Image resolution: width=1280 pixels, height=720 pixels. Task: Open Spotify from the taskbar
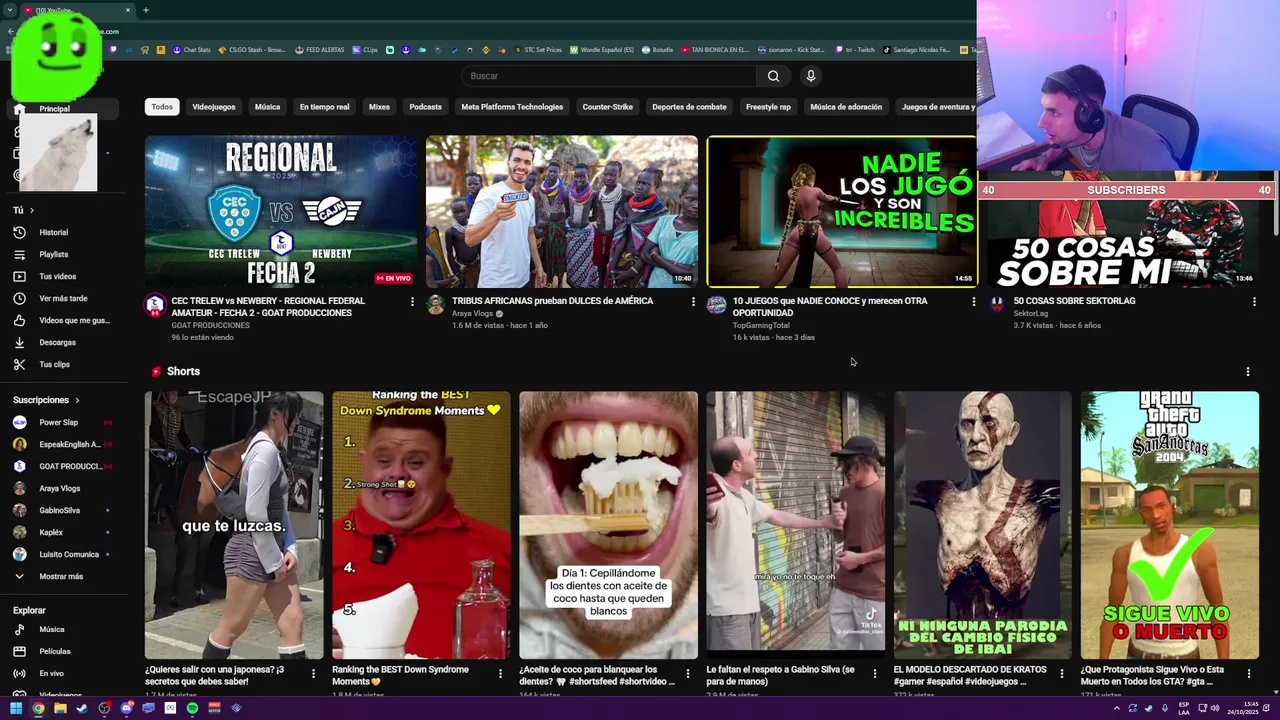click(192, 708)
